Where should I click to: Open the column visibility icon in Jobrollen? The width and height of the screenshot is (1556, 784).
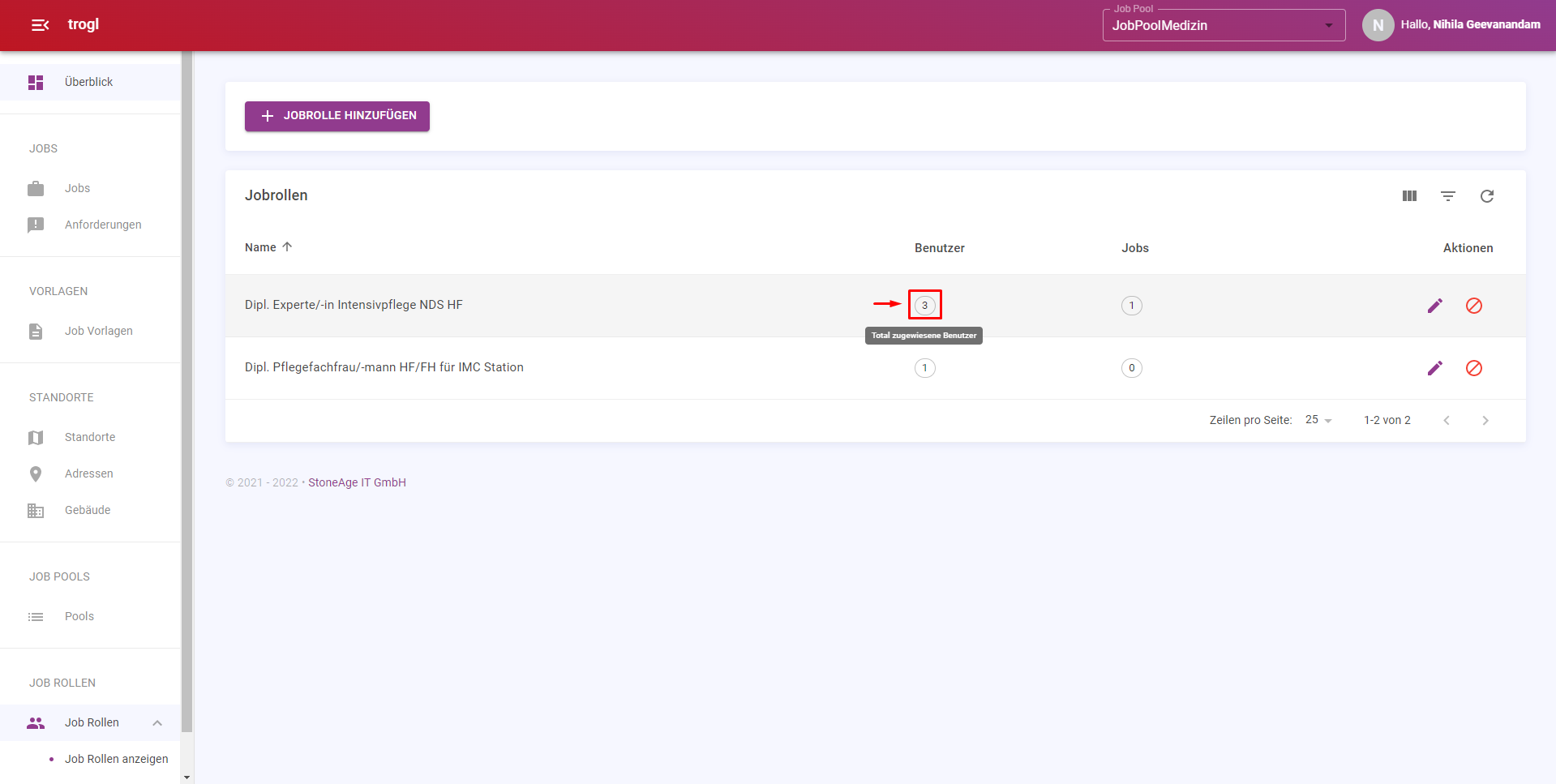tap(1409, 195)
